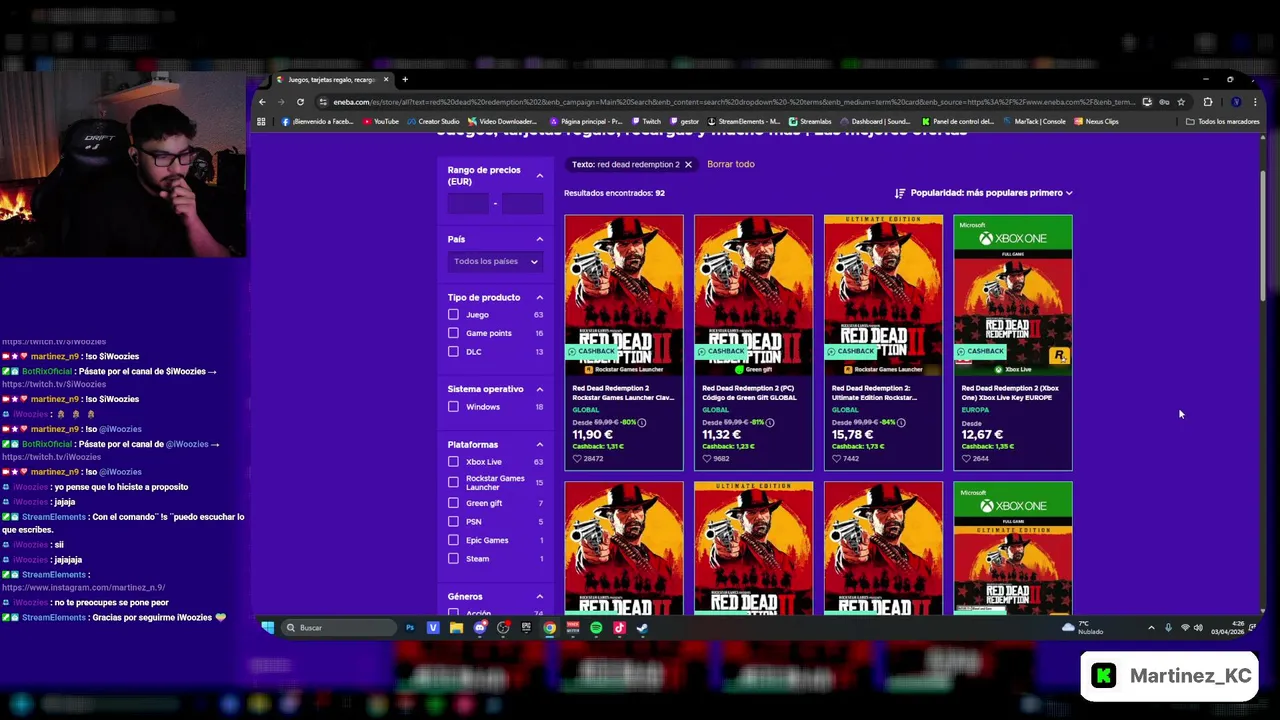This screenshot has width=1280, height=720.
Task: Open the volume control in system tray
Action: pos(1198,628)
